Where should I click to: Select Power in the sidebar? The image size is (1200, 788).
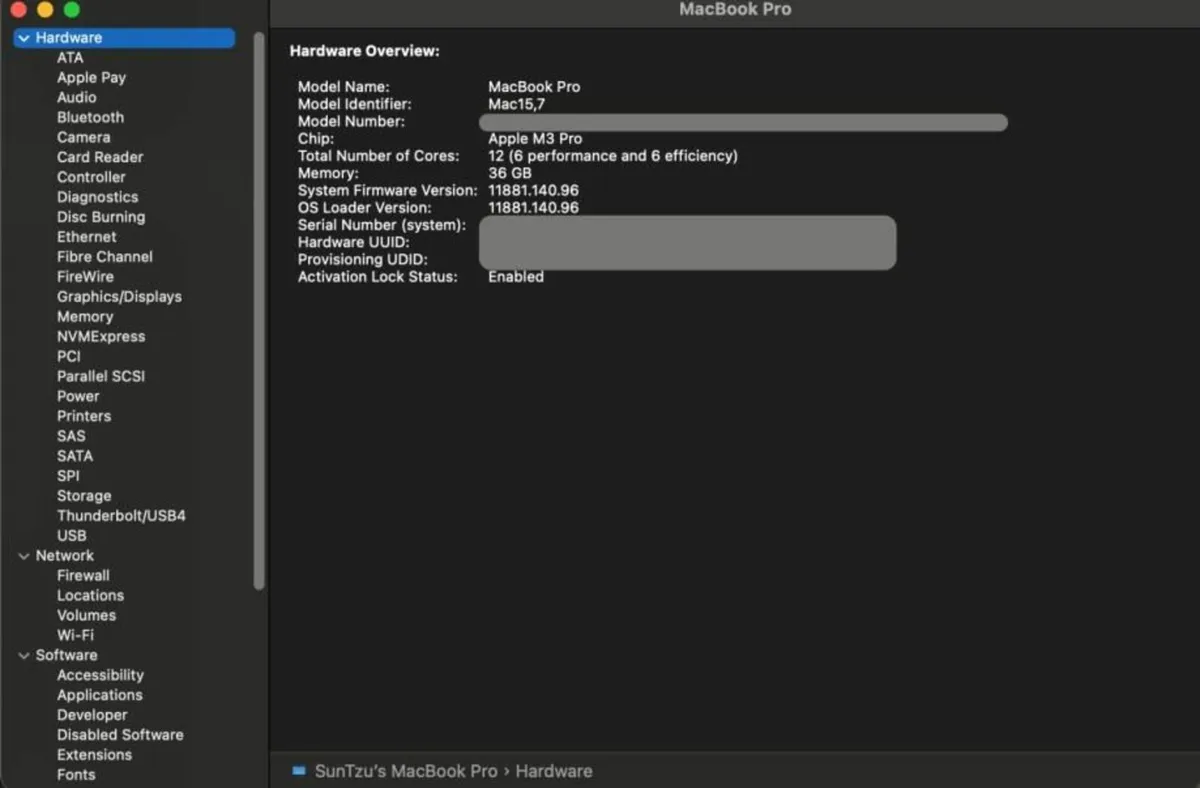click(78, 396)
